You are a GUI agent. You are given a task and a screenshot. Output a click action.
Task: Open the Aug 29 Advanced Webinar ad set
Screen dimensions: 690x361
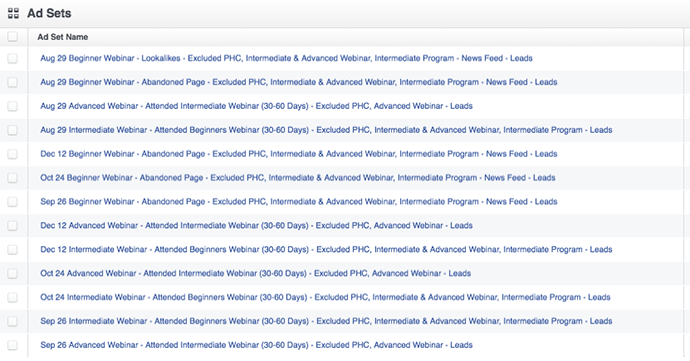tap(257, 106)
